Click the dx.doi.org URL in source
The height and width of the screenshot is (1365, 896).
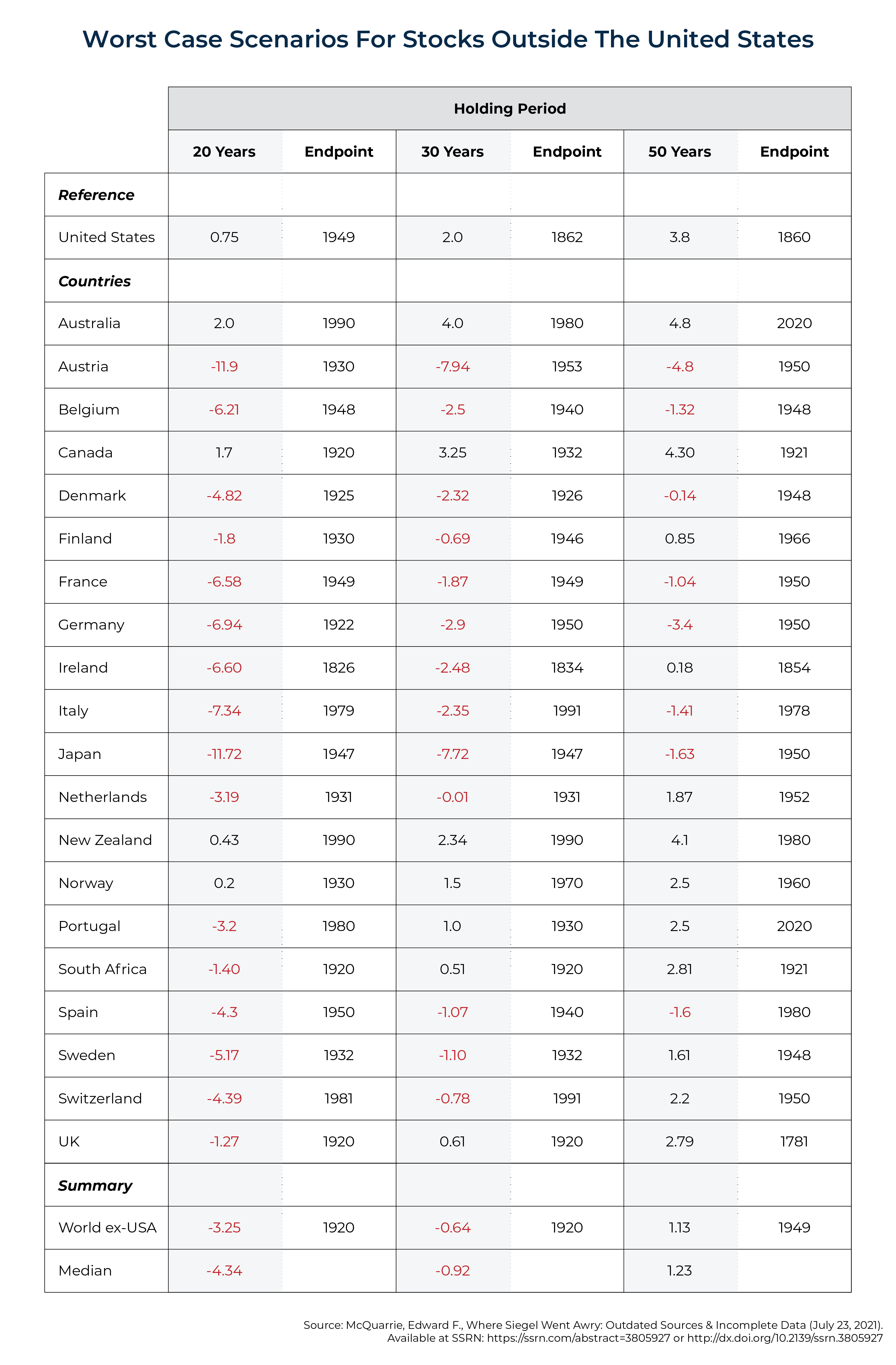point(785,1338)
